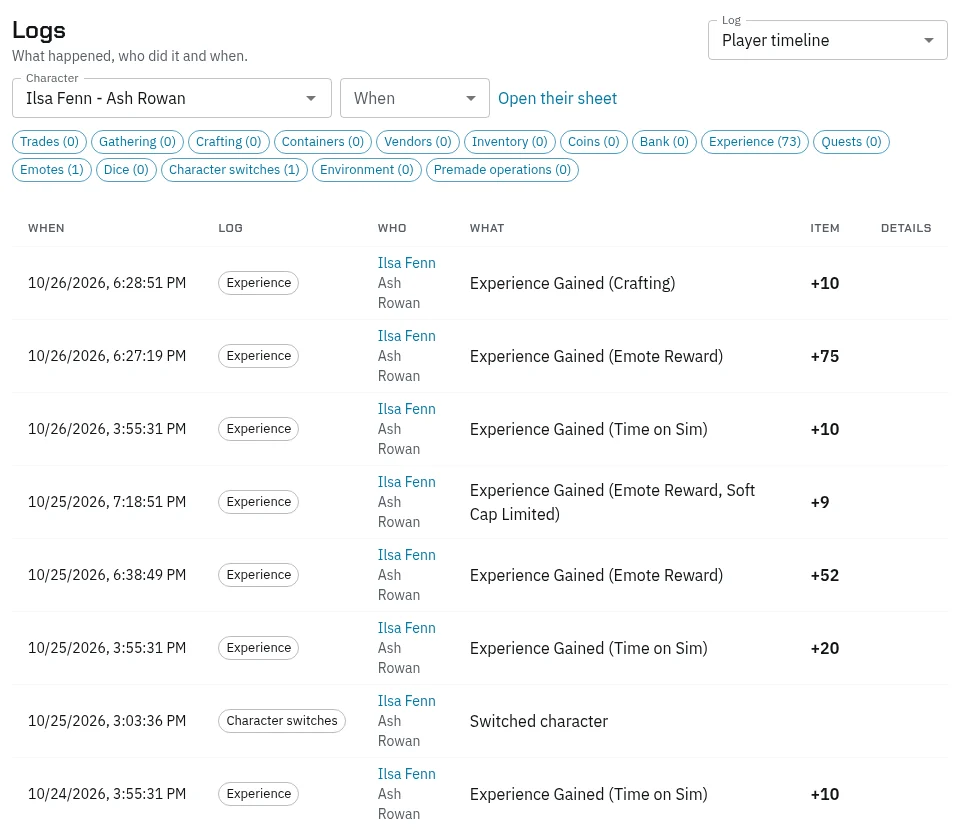960x830 pixels.
Task: Click the Character switches tag in the 3:03:36 PM row
Action: click(282, 721)
